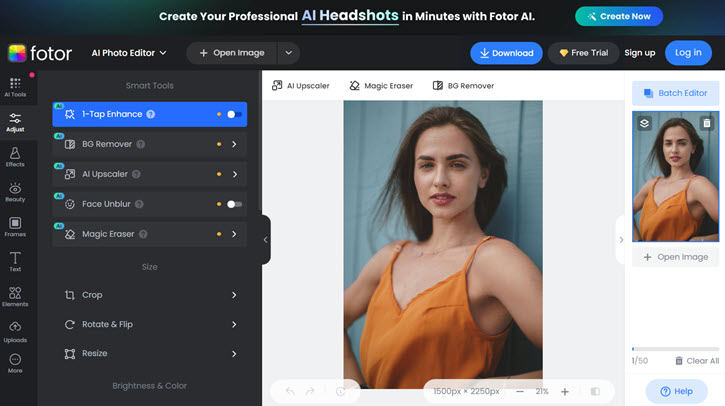Open the Frames sidebar section

(15, 227)
